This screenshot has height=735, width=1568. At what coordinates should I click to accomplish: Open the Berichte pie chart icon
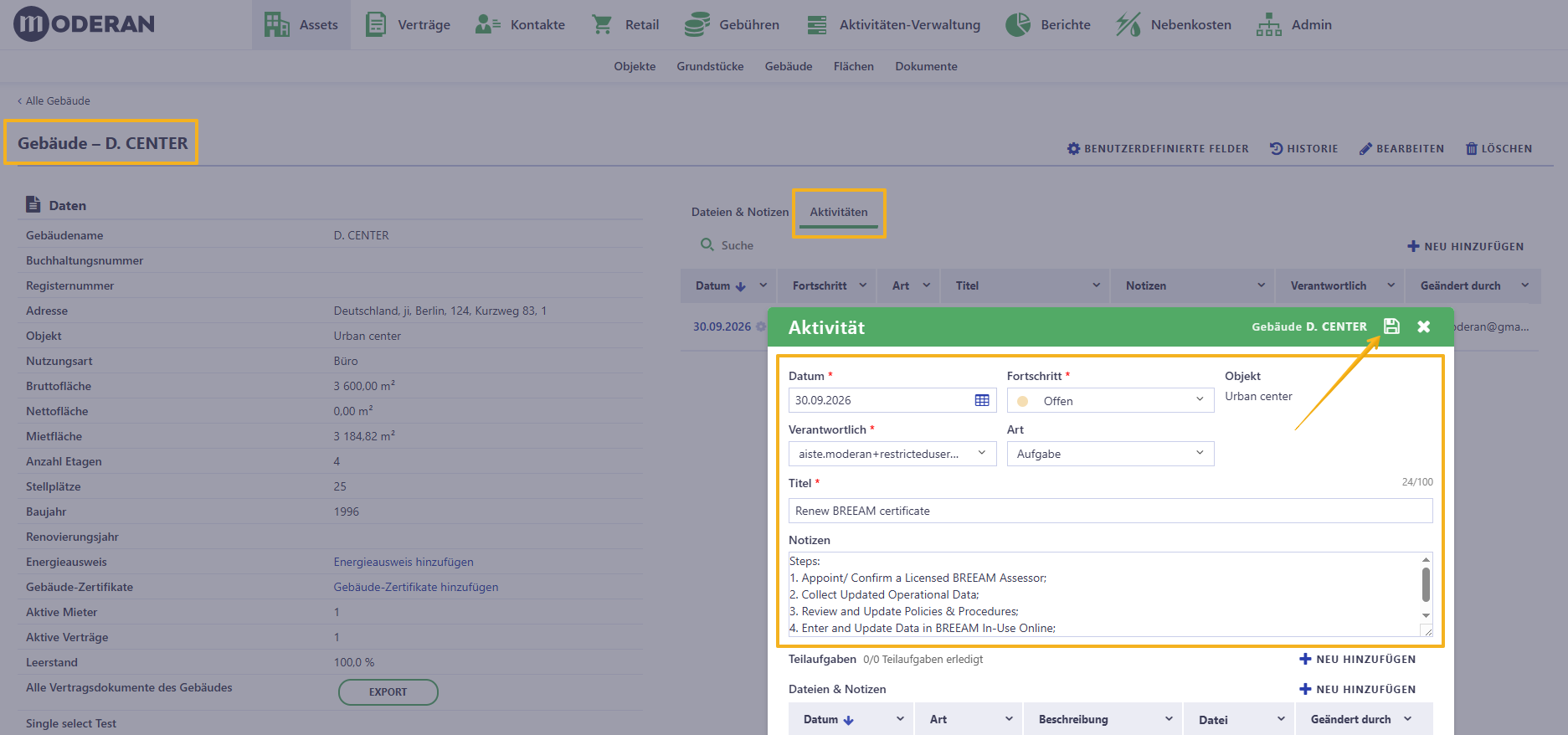point(1018,24)
